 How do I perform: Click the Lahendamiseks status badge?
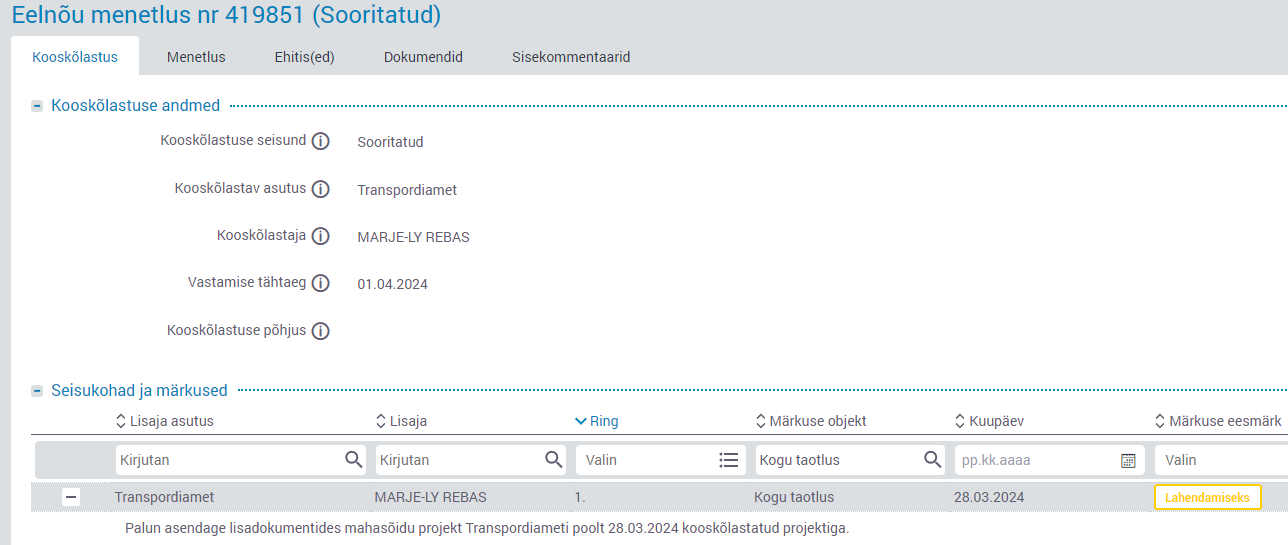click(1207, 497)
